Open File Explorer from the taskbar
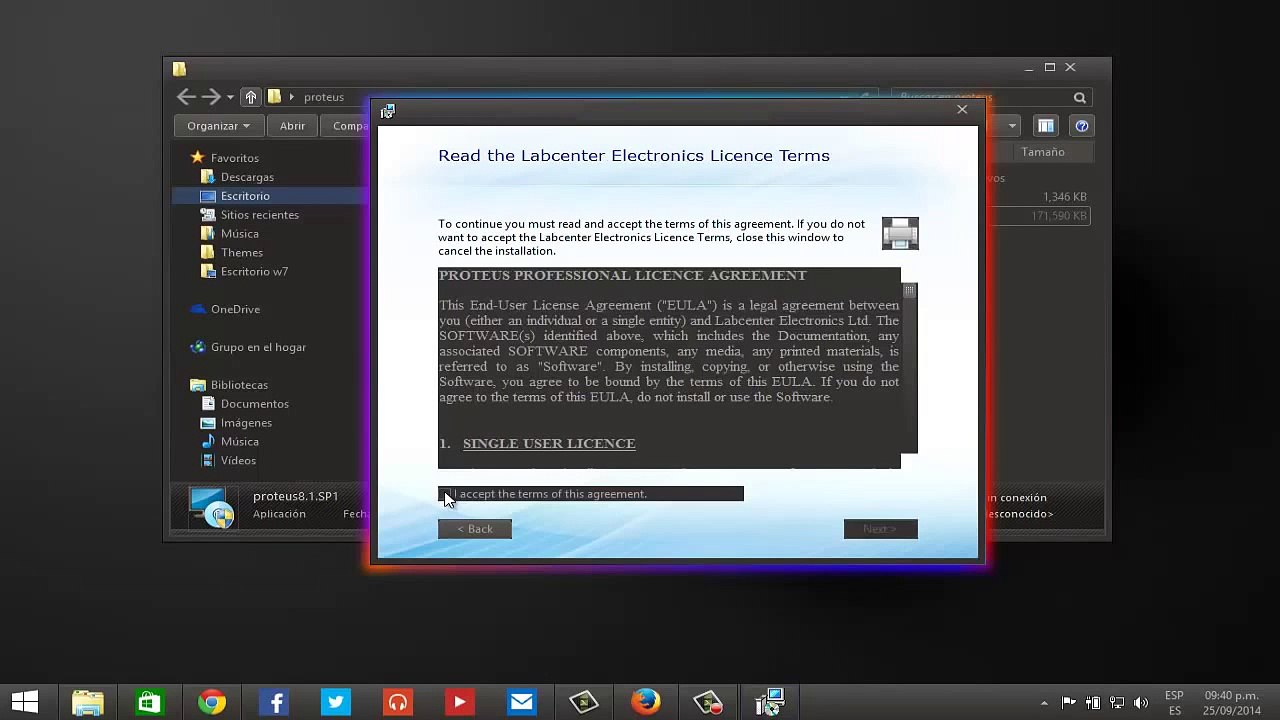 pyautogui.click(x=87, y=702)
